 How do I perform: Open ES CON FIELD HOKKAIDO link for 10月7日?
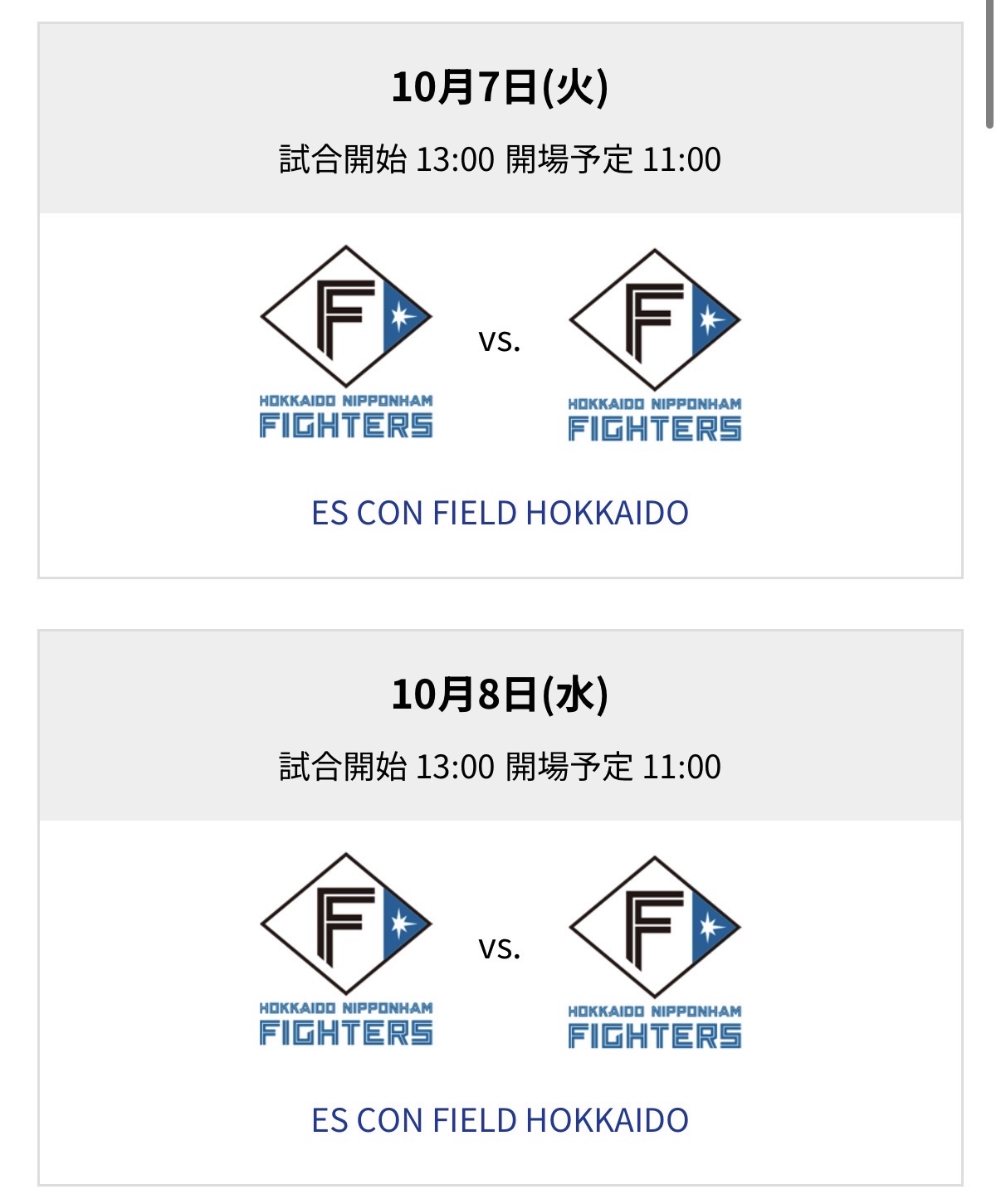(500, 514)
